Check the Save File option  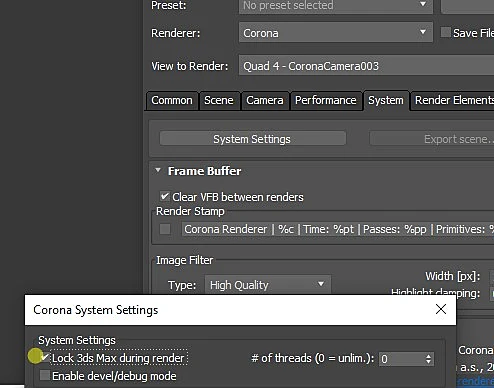(x=445, y=32)
